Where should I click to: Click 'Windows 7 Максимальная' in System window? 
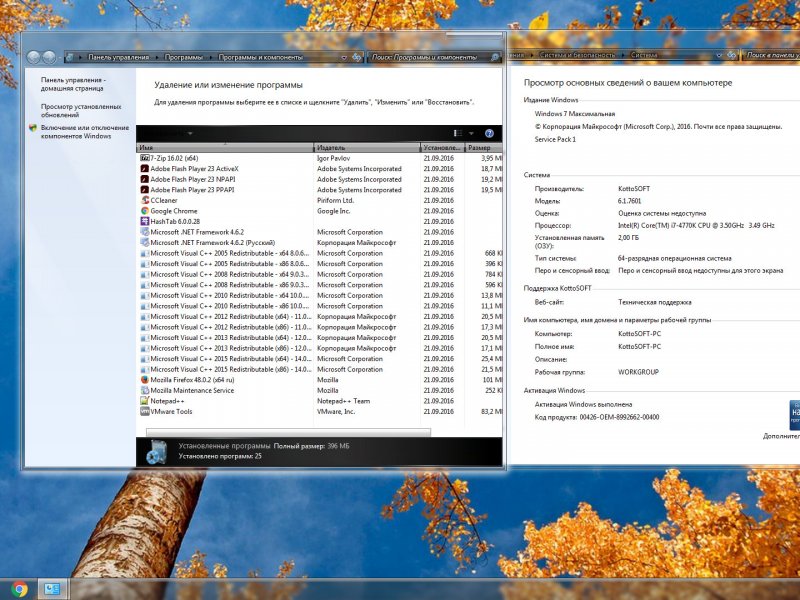[574, 114]
